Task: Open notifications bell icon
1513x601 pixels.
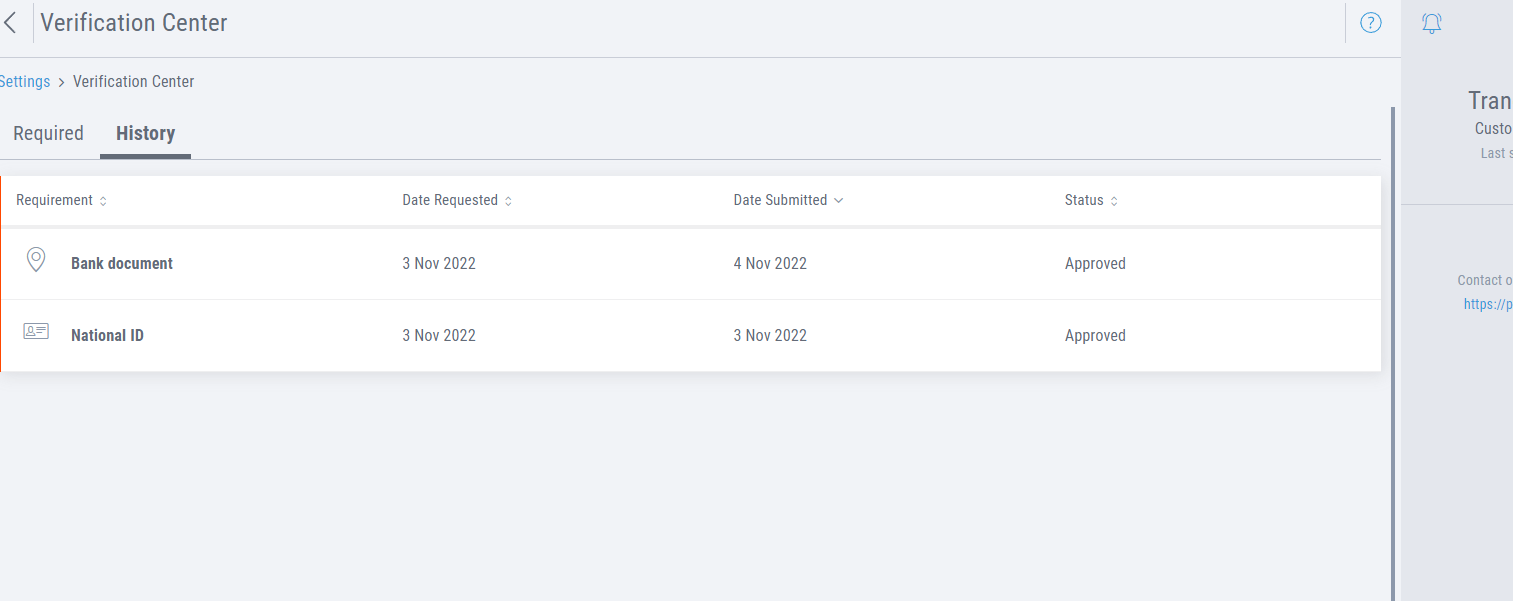Action: 1432,23
